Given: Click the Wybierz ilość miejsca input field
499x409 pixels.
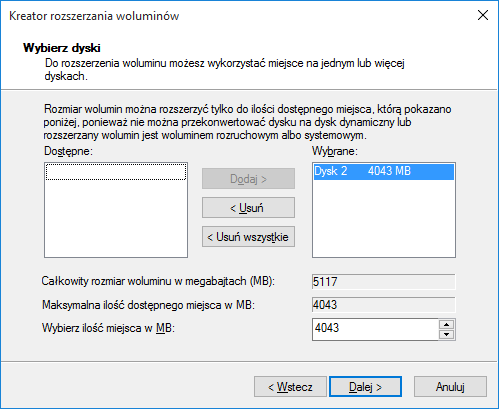Looking at the screenshot, I should [375, 329].
